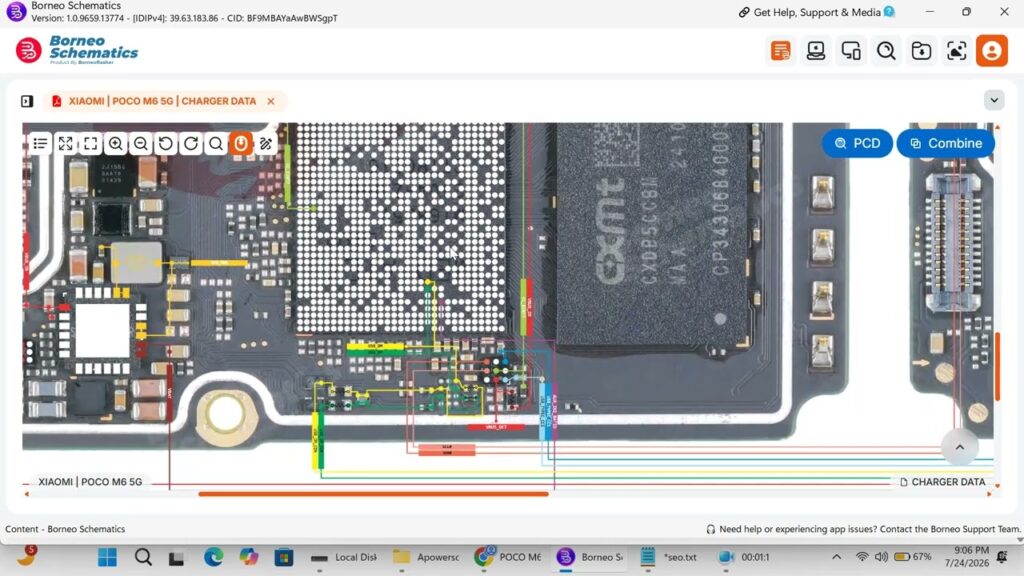Rotate the board view clockwise
The width and height of the screenshot is (1024, 576).
click(x=191, y=144)
